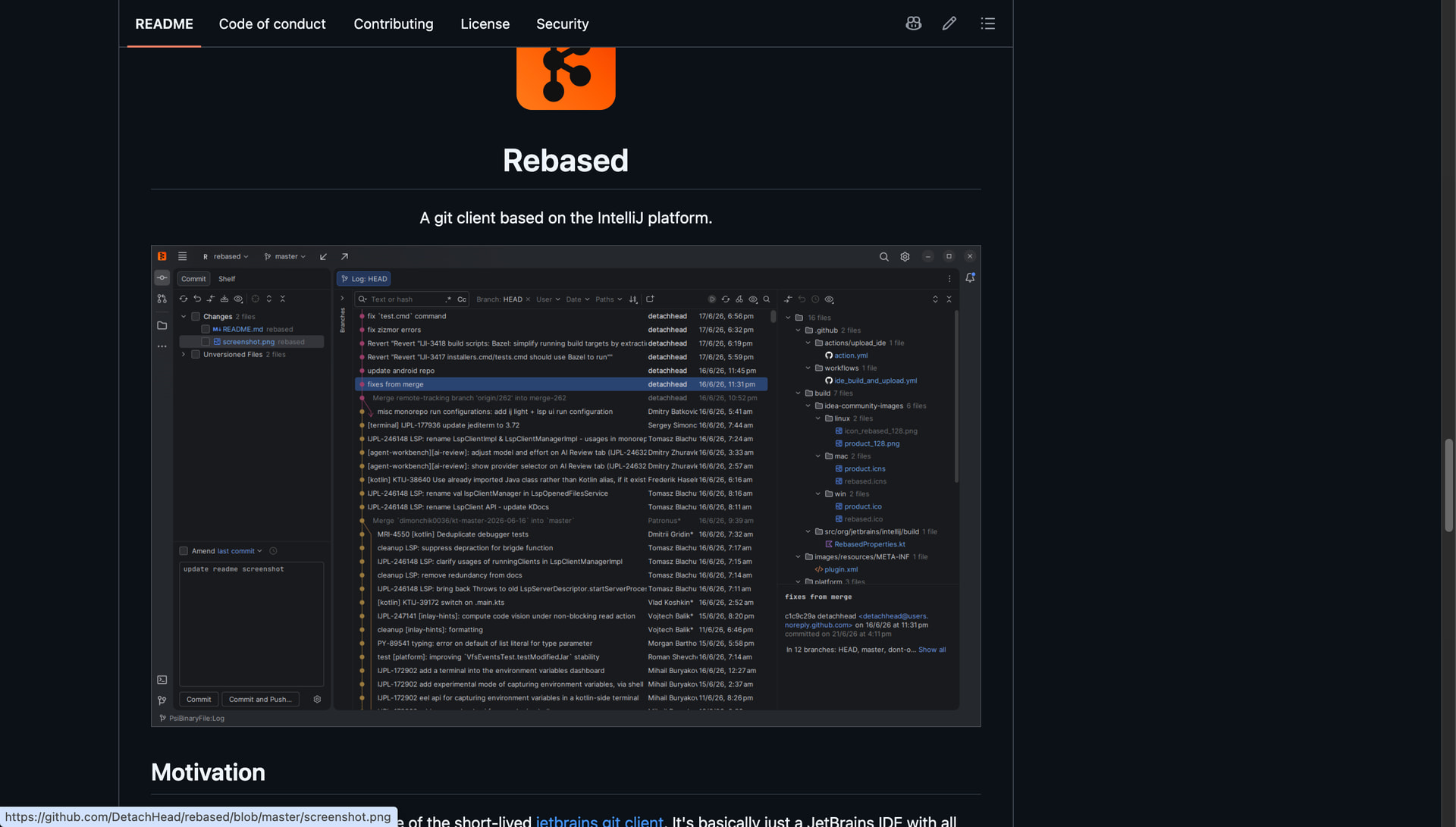Follow the jetbrains git client link
Image resolution: width=1456 pixels, height=827 pixels.
[x=599, y=820]
